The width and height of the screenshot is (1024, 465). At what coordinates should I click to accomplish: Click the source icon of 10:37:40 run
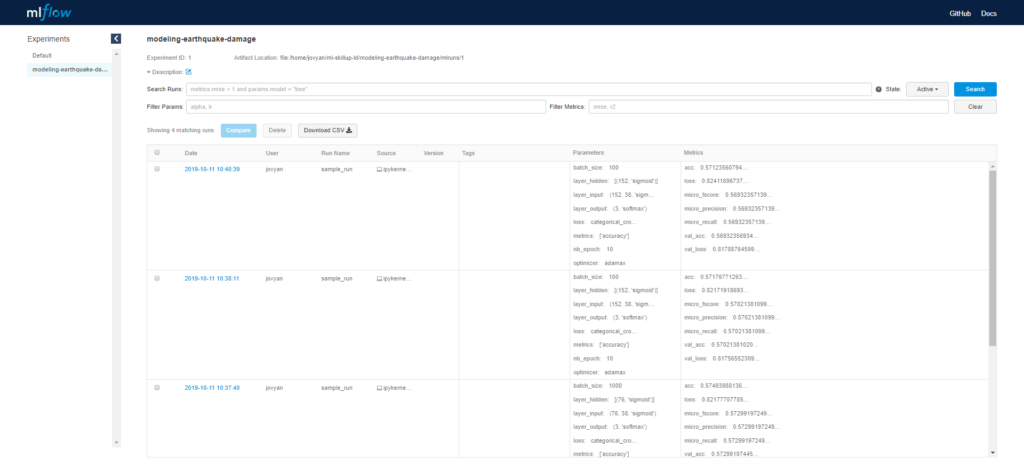379,387
